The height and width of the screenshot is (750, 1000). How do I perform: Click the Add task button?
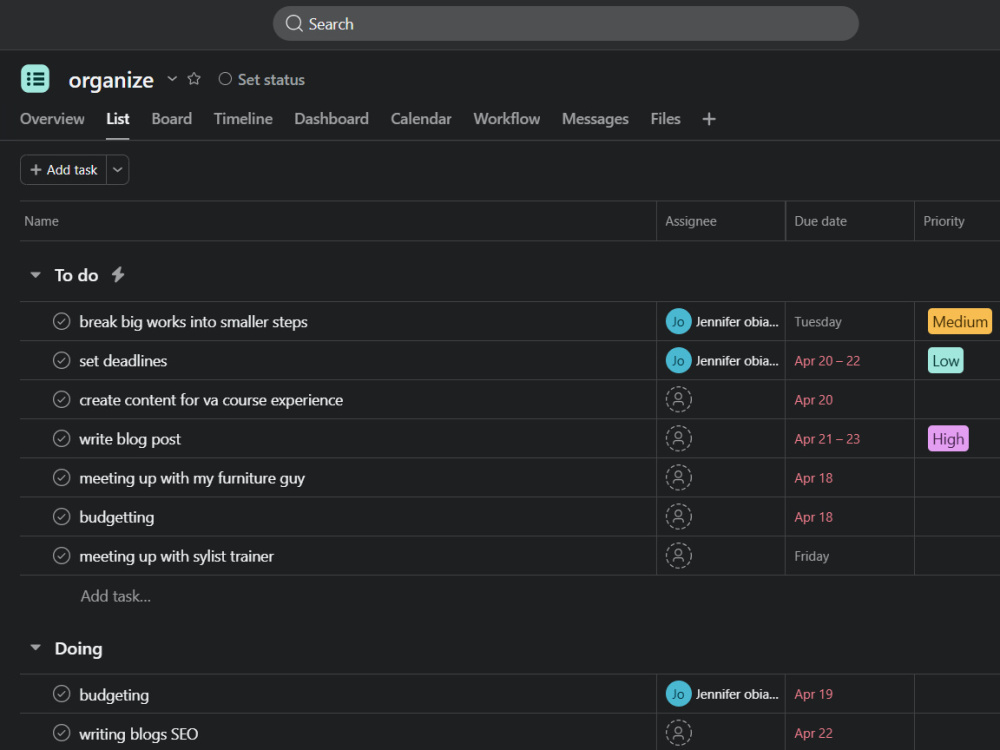tap(64, 170)
